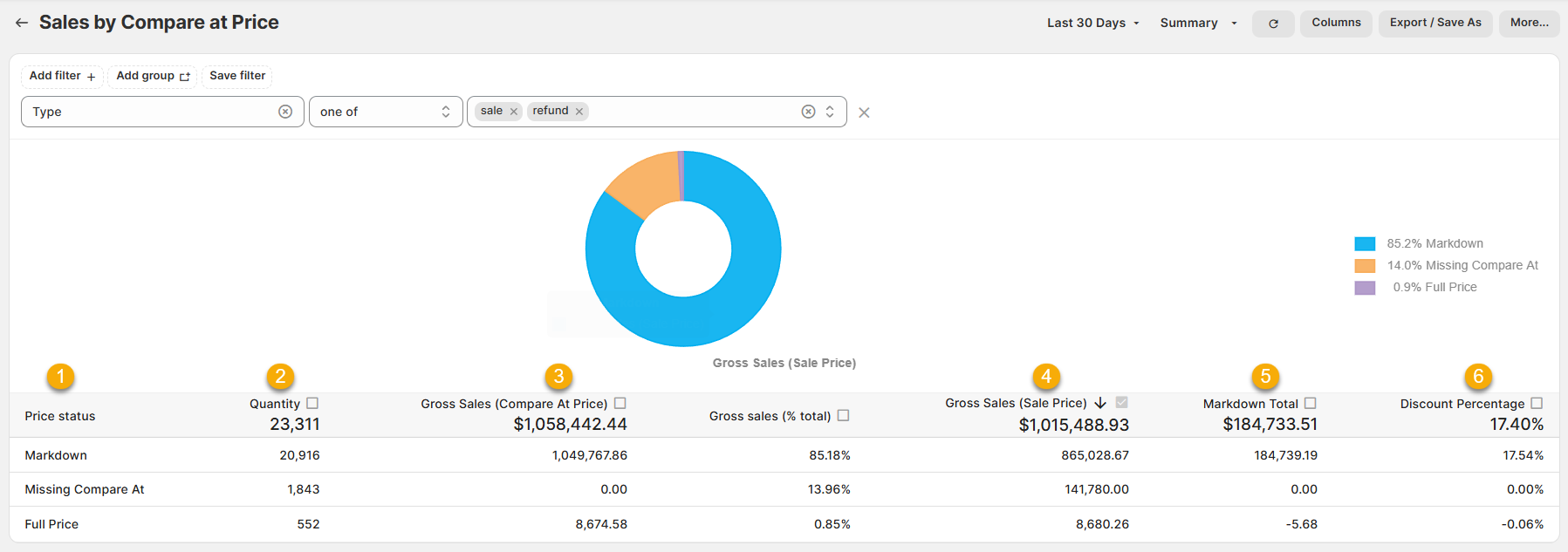This screenshot has width=1568, height=552.
Task: Click the back arrow beside the report title
Action: (22, 23)
